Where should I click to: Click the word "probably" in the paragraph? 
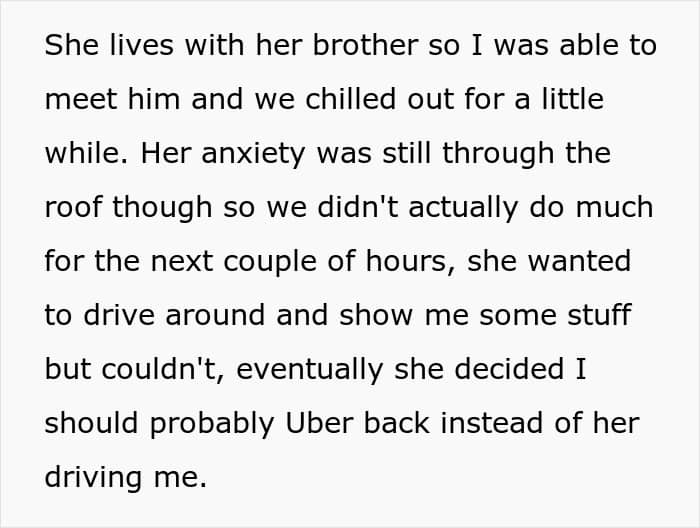tap(212, 424)
